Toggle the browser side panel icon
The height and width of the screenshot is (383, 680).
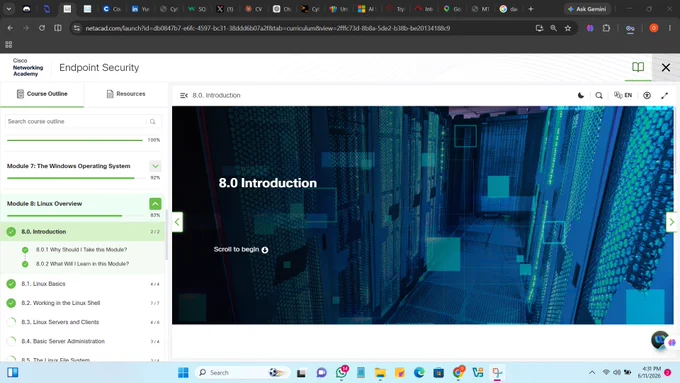[58, 28]
